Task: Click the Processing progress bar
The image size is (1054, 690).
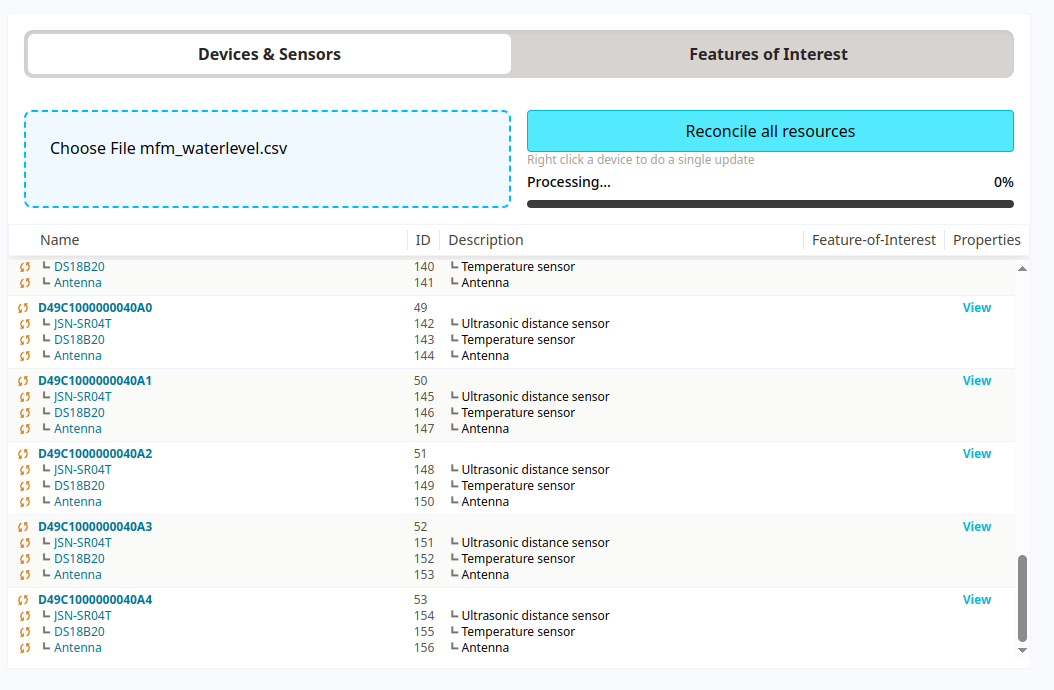Action: (770, 204)
